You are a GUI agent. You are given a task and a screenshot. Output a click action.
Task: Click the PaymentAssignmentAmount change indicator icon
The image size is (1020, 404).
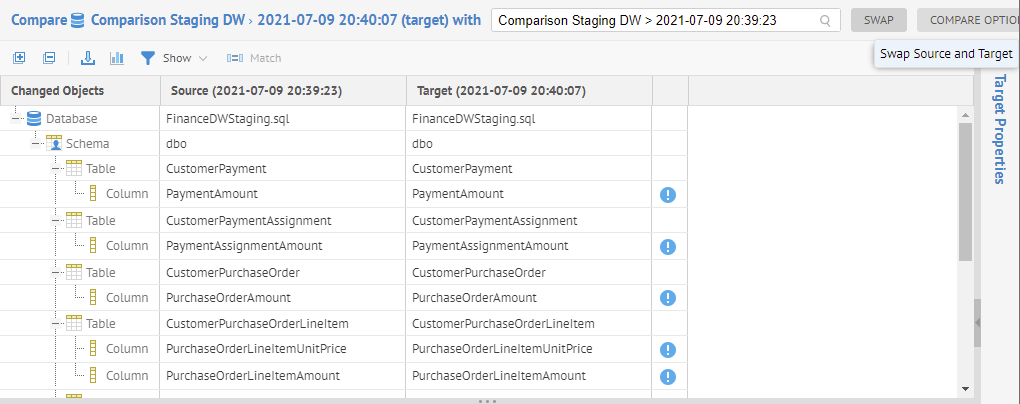point(668,246)
